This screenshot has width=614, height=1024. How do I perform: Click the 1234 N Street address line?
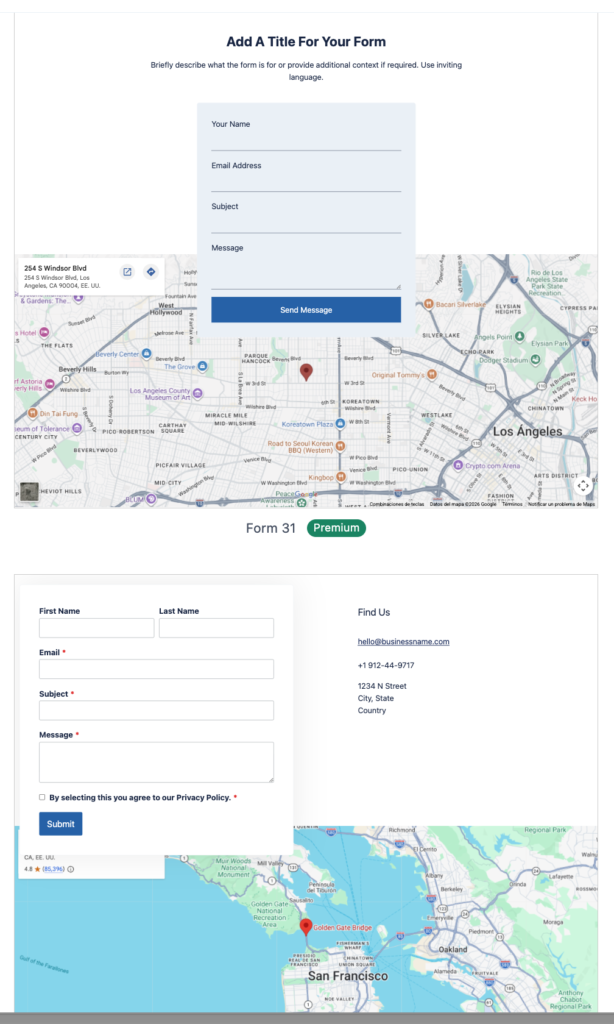382,686
